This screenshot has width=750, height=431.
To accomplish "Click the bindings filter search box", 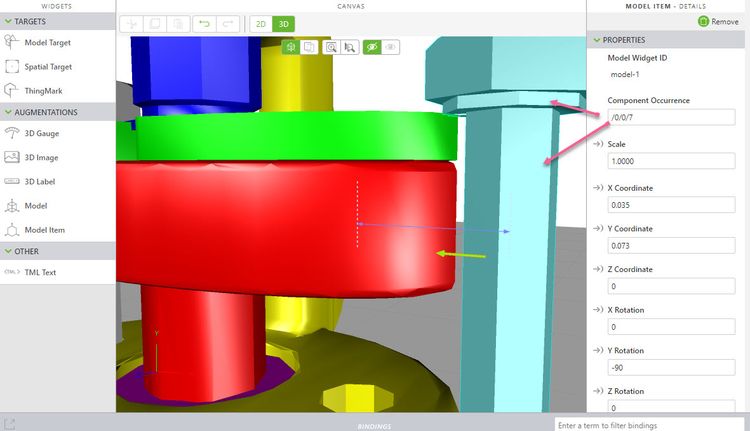I will pos(650,425).
